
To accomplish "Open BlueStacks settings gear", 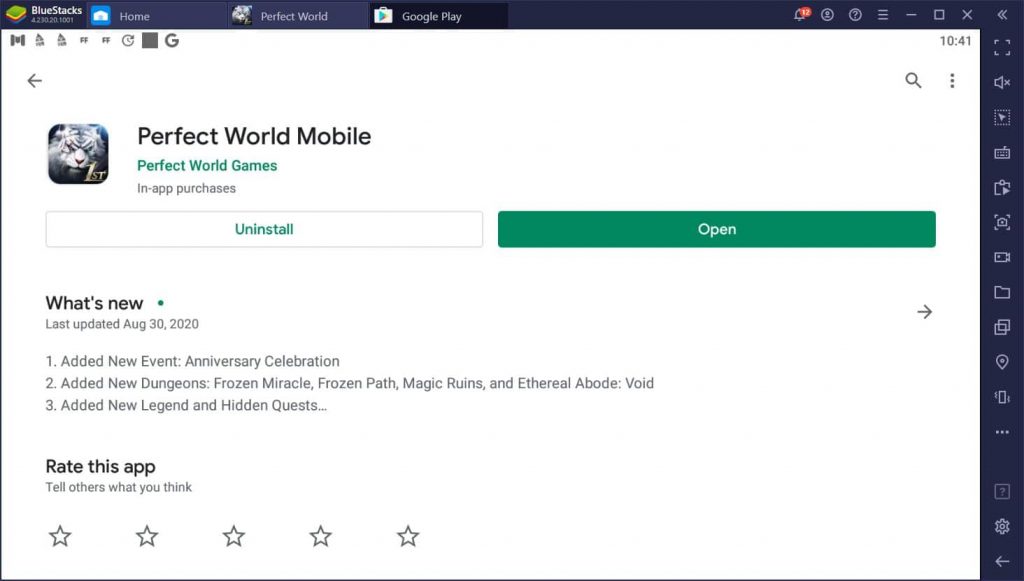I will 1002,526.
